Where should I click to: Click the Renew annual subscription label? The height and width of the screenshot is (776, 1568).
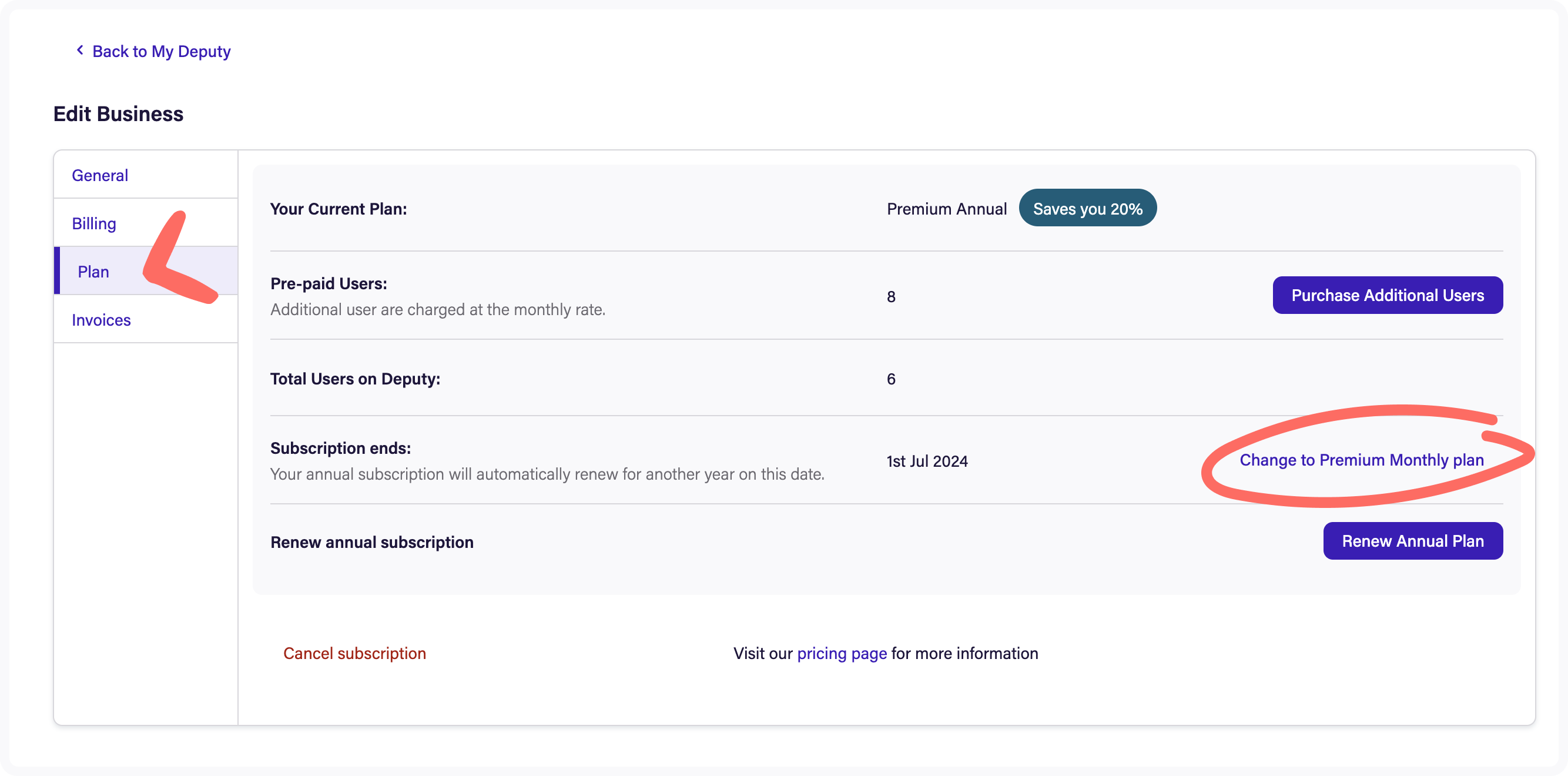tap(372, 542)
